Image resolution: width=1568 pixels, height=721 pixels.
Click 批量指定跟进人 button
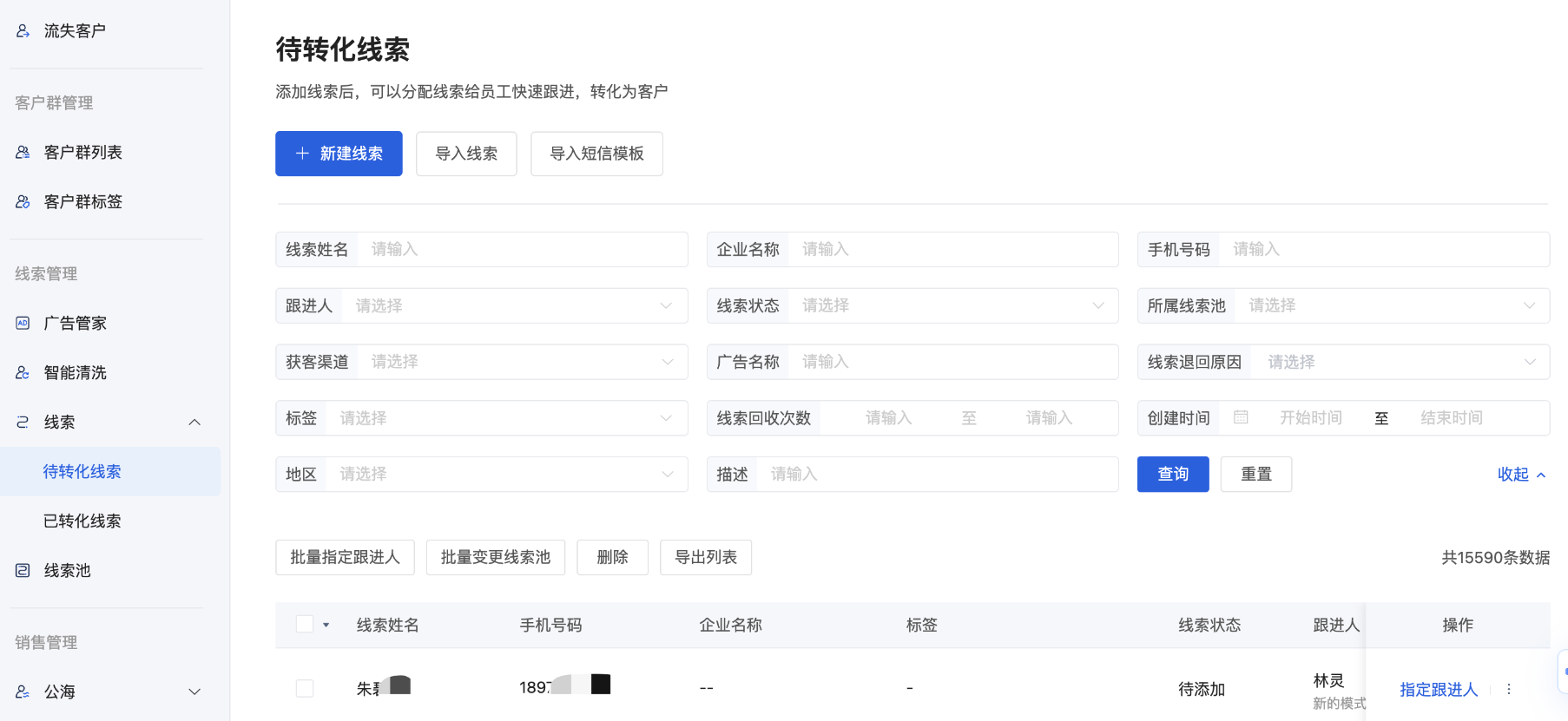tap(345, 557)
